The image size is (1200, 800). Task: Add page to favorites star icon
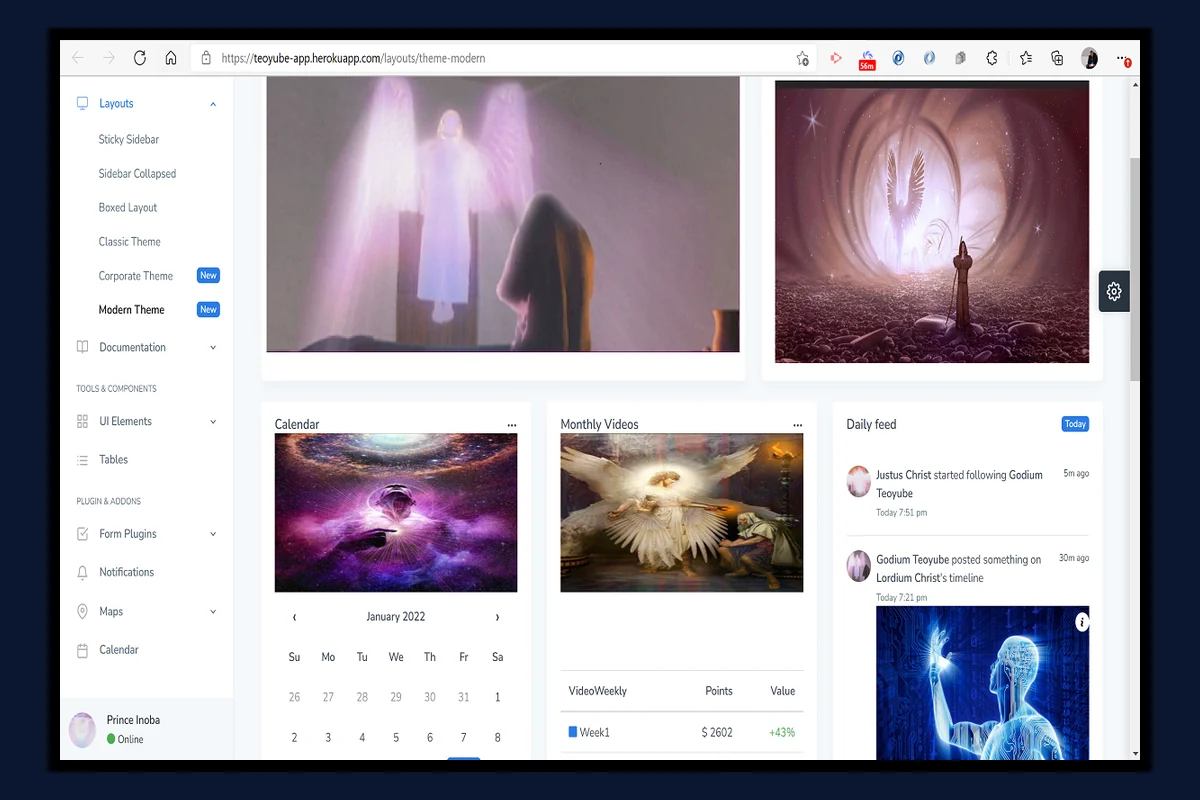802,58
